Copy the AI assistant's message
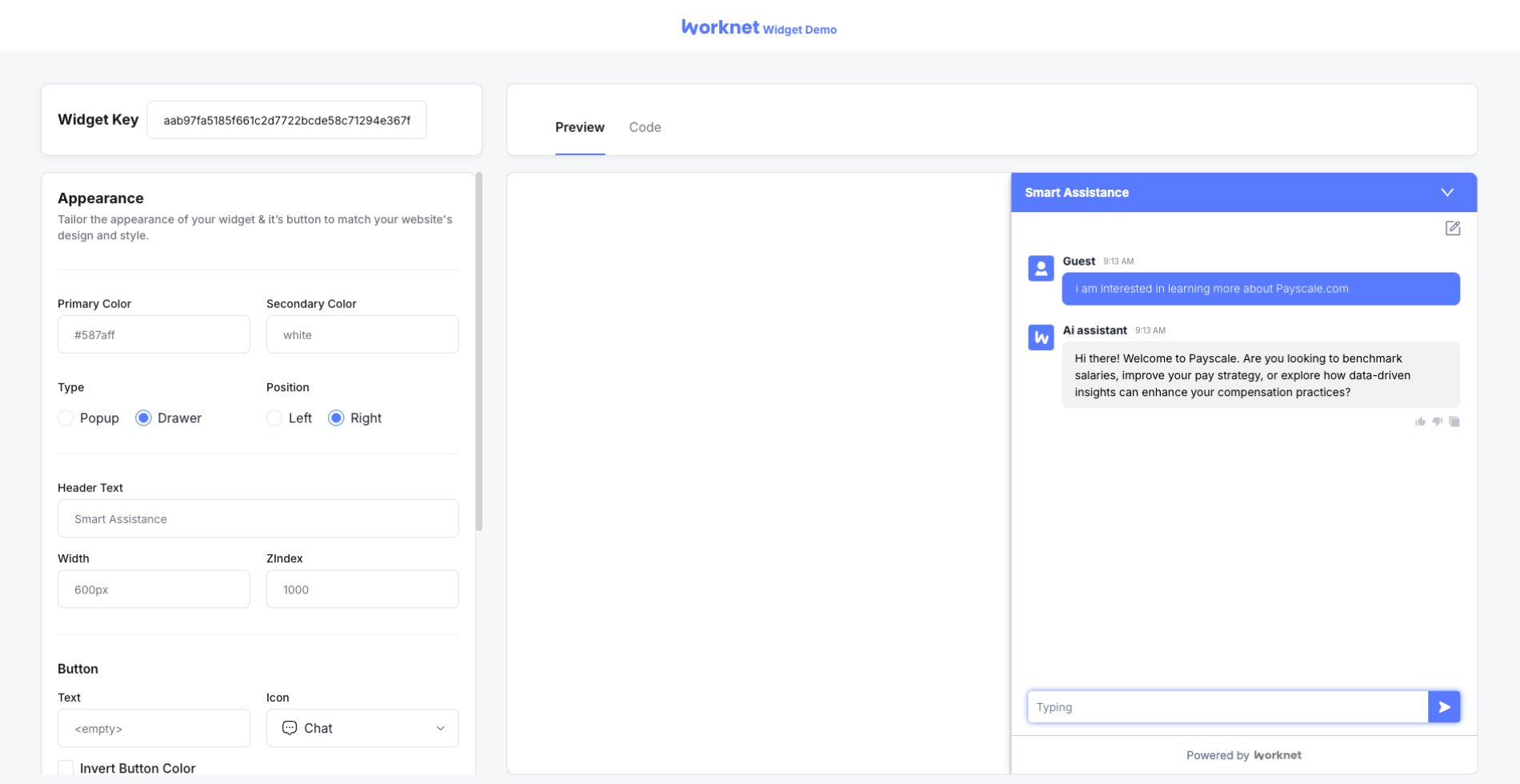This screenshot has width=1520, height=784. pyautogui.click(x=1454, y=422)
